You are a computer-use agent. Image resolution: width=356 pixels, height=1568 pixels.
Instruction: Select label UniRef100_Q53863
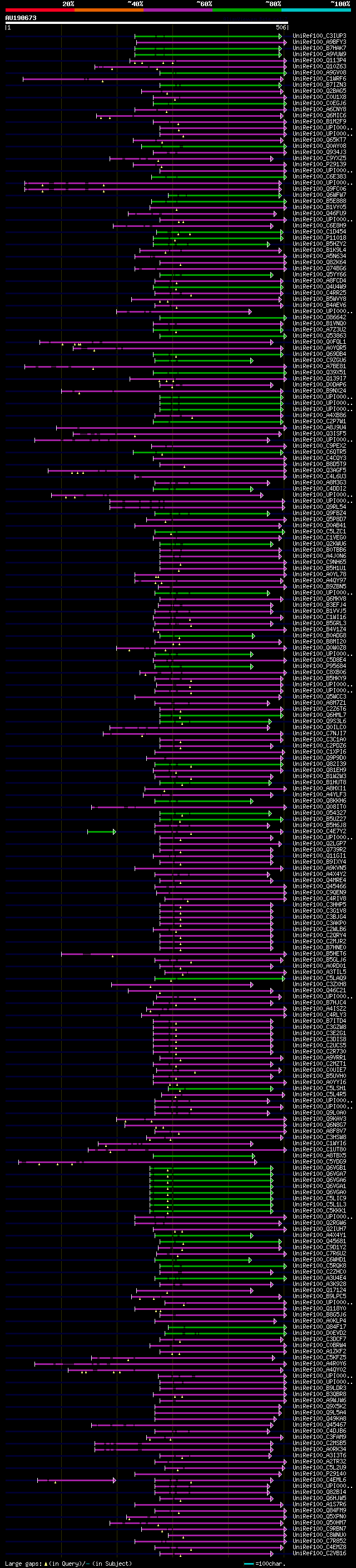tap(319, 336)
